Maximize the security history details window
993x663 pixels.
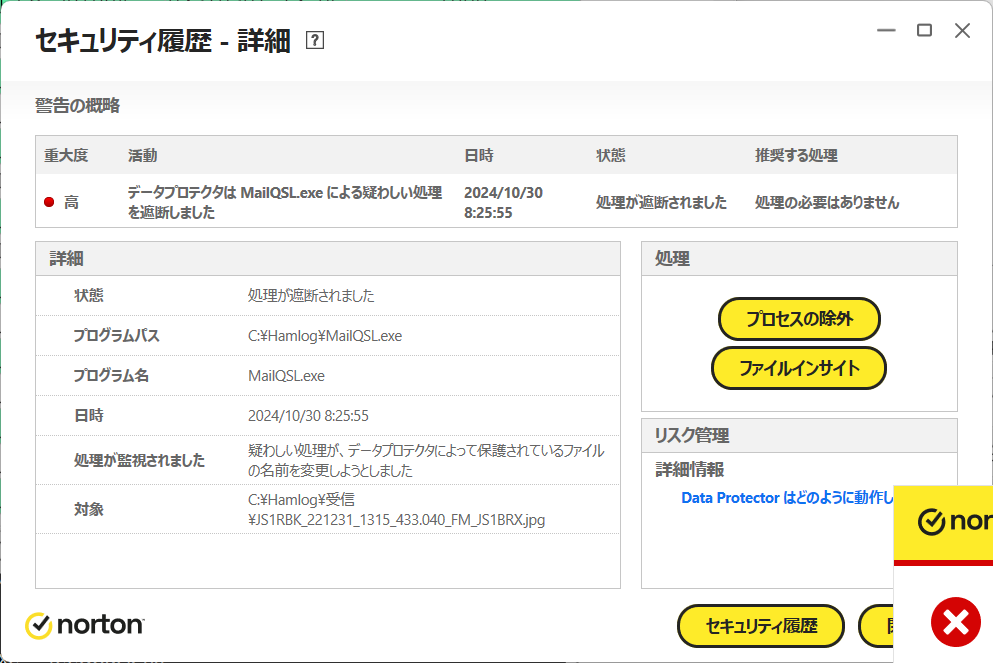pos(924,31)
